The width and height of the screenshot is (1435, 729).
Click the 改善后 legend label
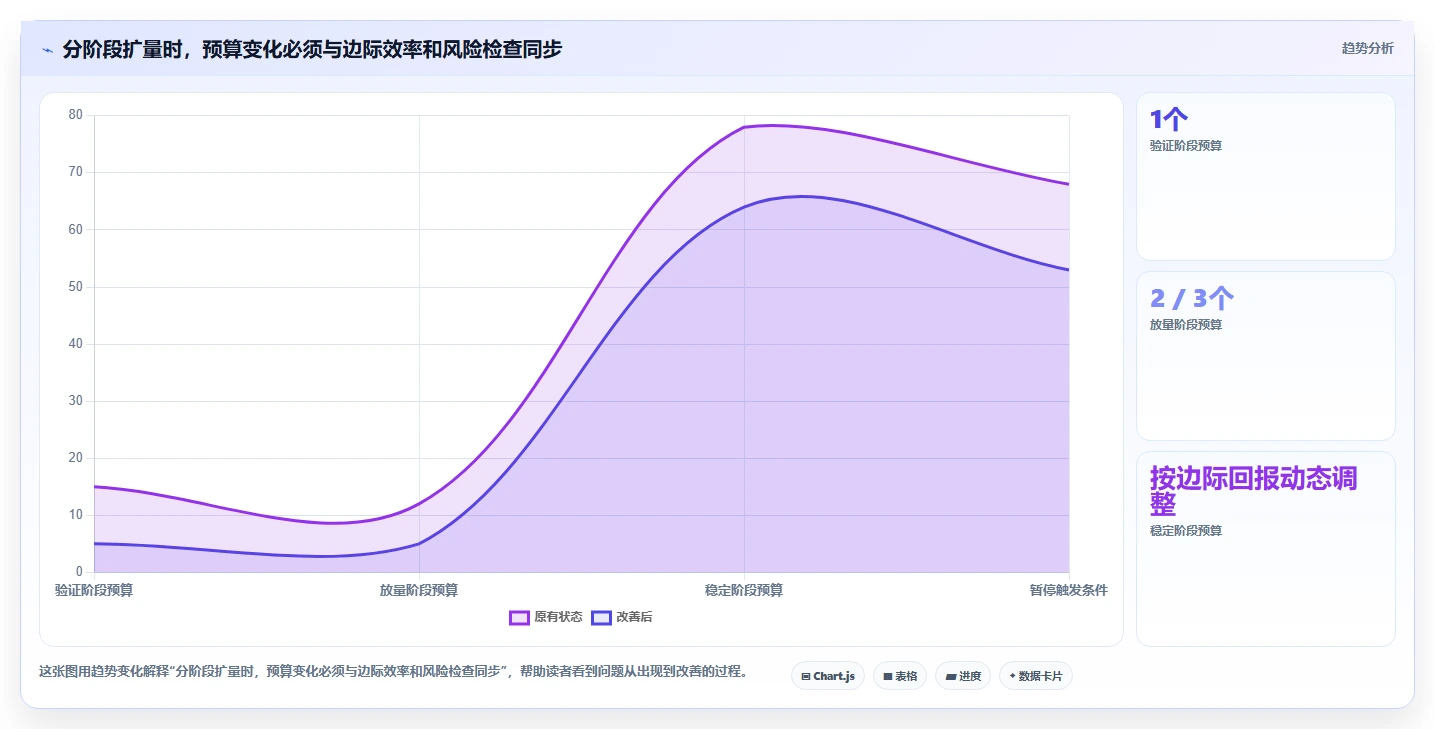point(634,617)
